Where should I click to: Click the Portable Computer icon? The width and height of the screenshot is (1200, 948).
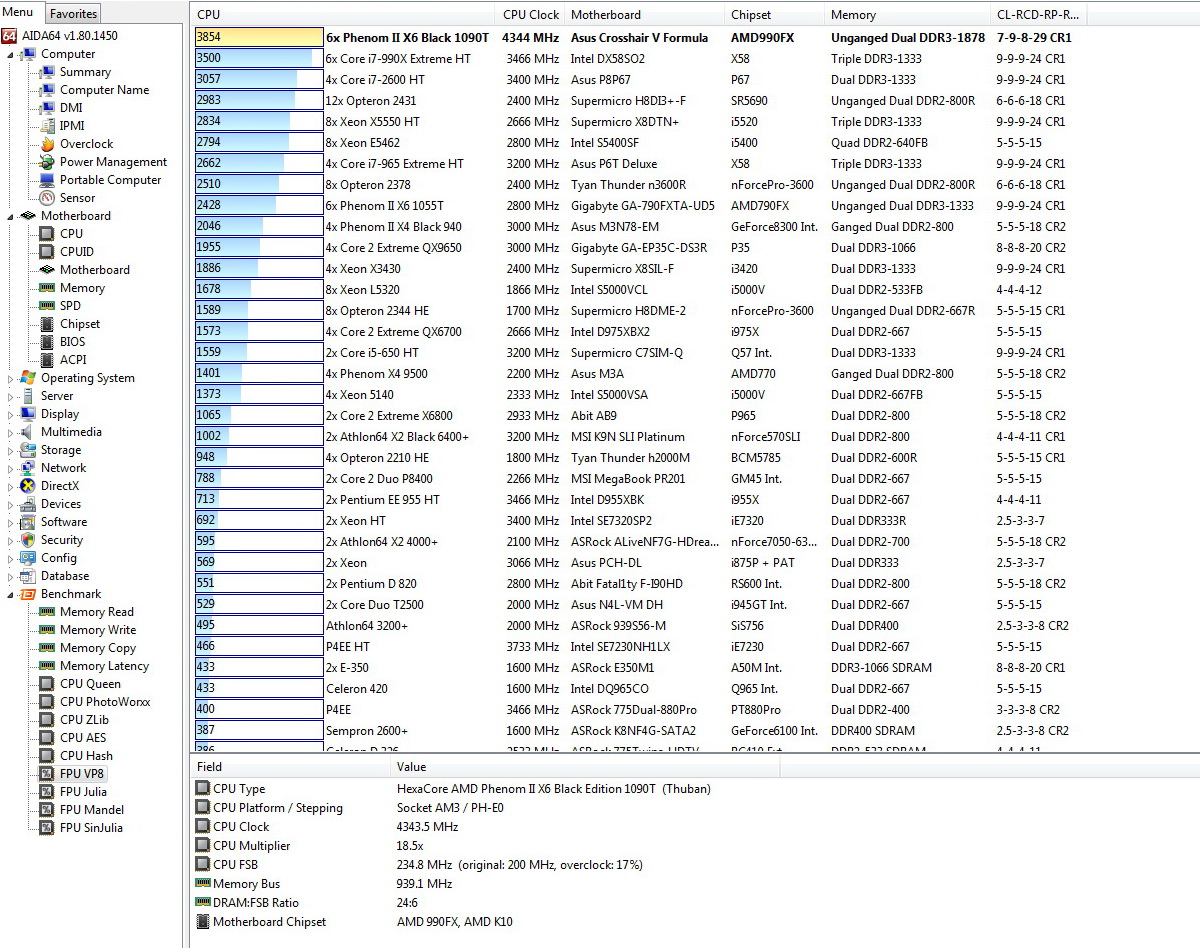47,180
